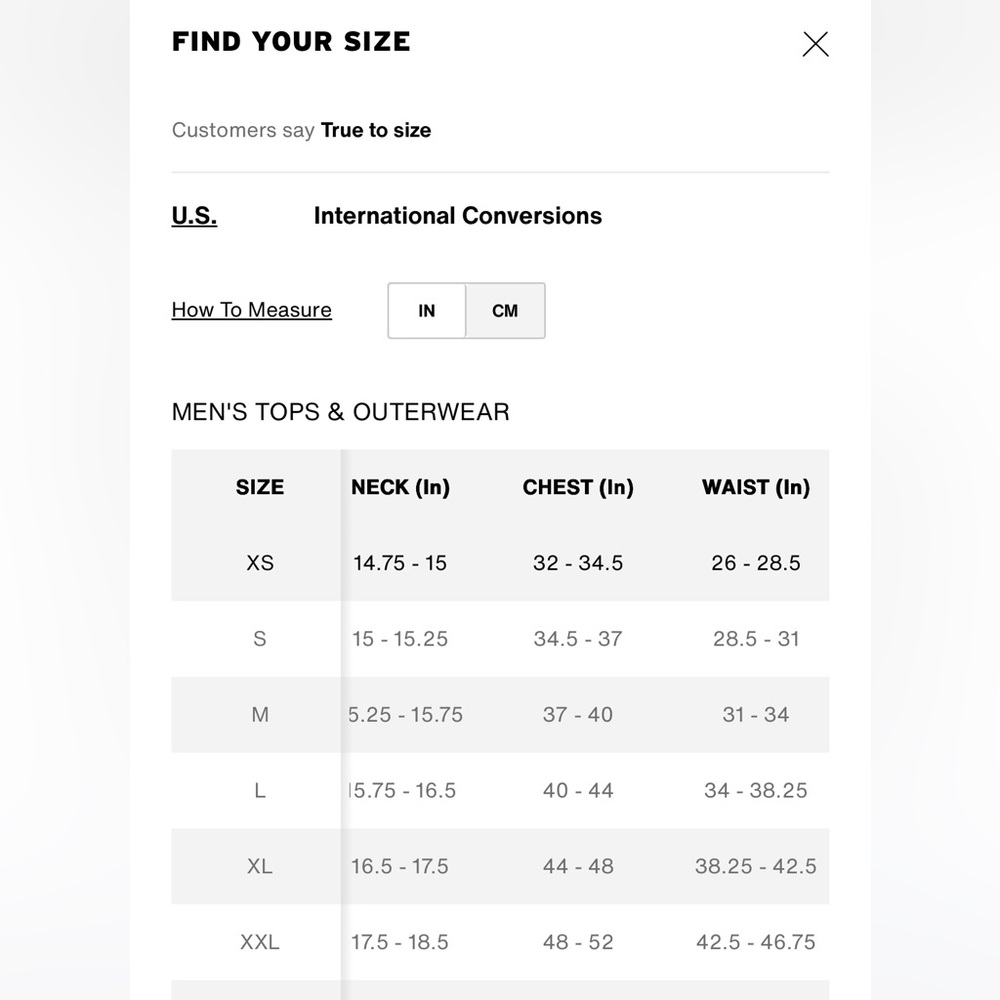
Task: Select the XXL size row label
Action: tap(260, 942)
